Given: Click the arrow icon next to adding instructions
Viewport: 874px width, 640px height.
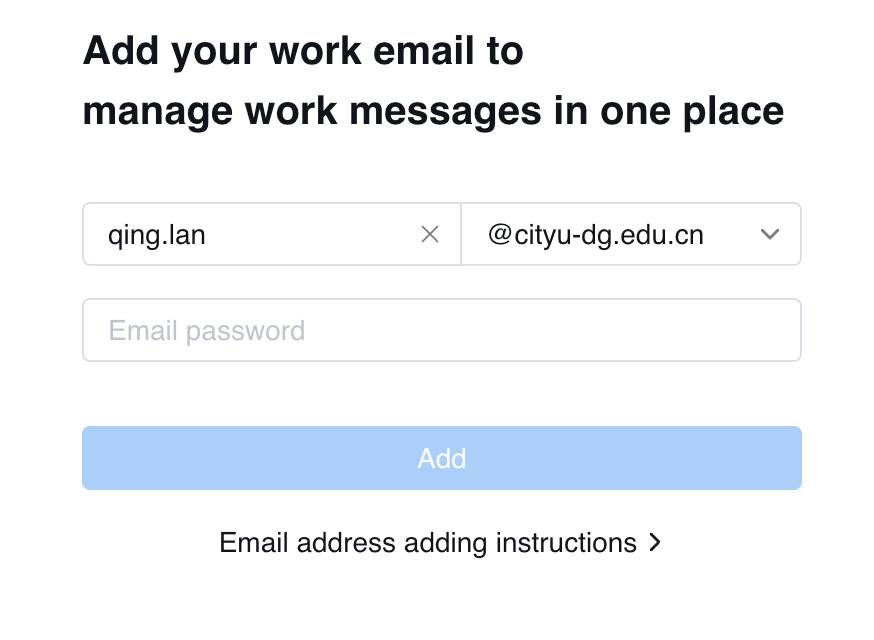Looking at the screenshot, I should 655,543.
